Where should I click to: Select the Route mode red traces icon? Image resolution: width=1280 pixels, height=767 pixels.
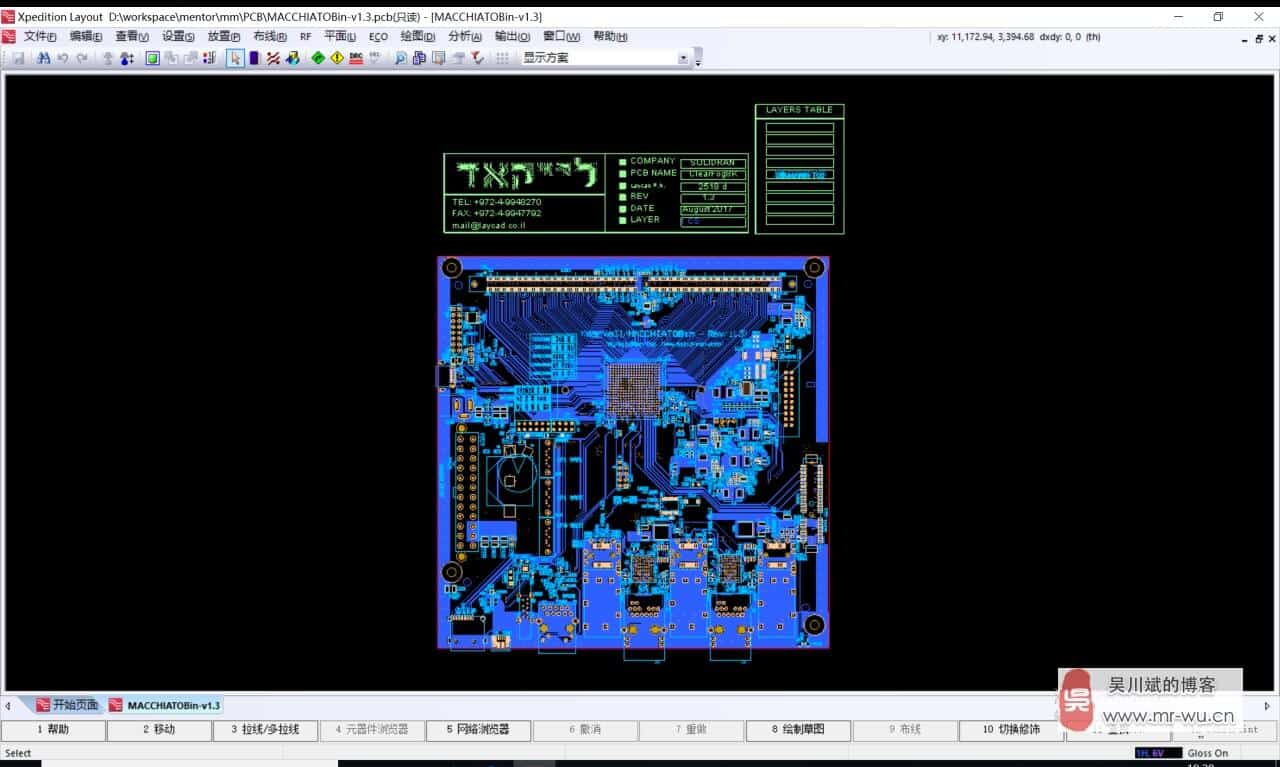coord(273,58)
